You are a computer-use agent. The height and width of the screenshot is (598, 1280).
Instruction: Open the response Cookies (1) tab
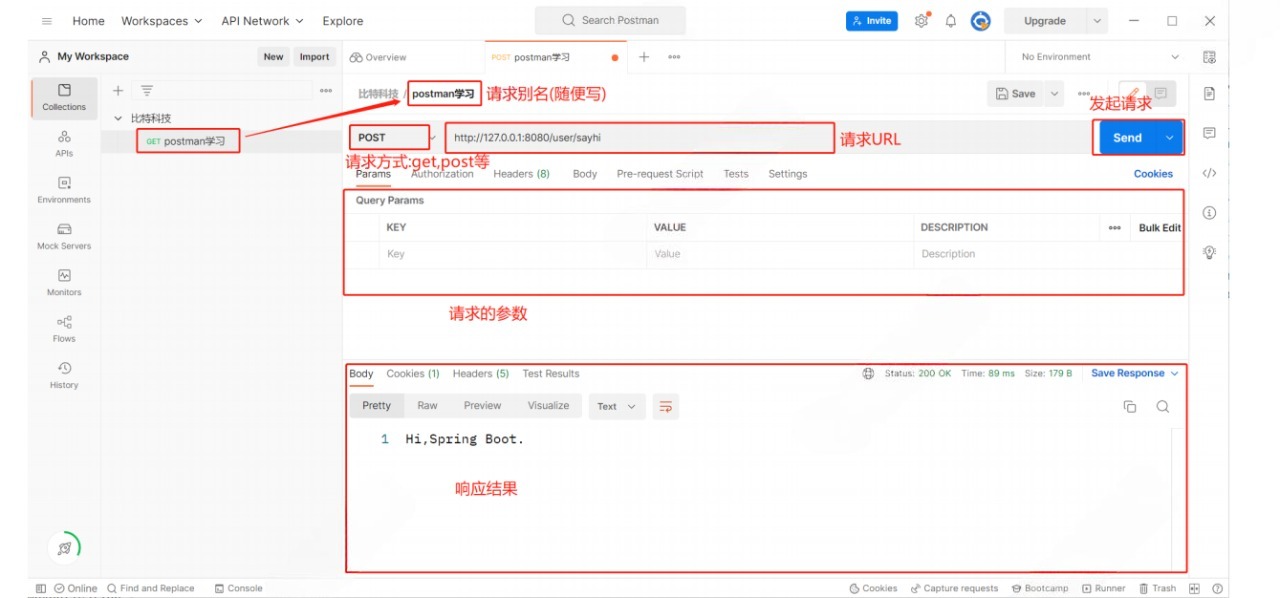[413, 374]
